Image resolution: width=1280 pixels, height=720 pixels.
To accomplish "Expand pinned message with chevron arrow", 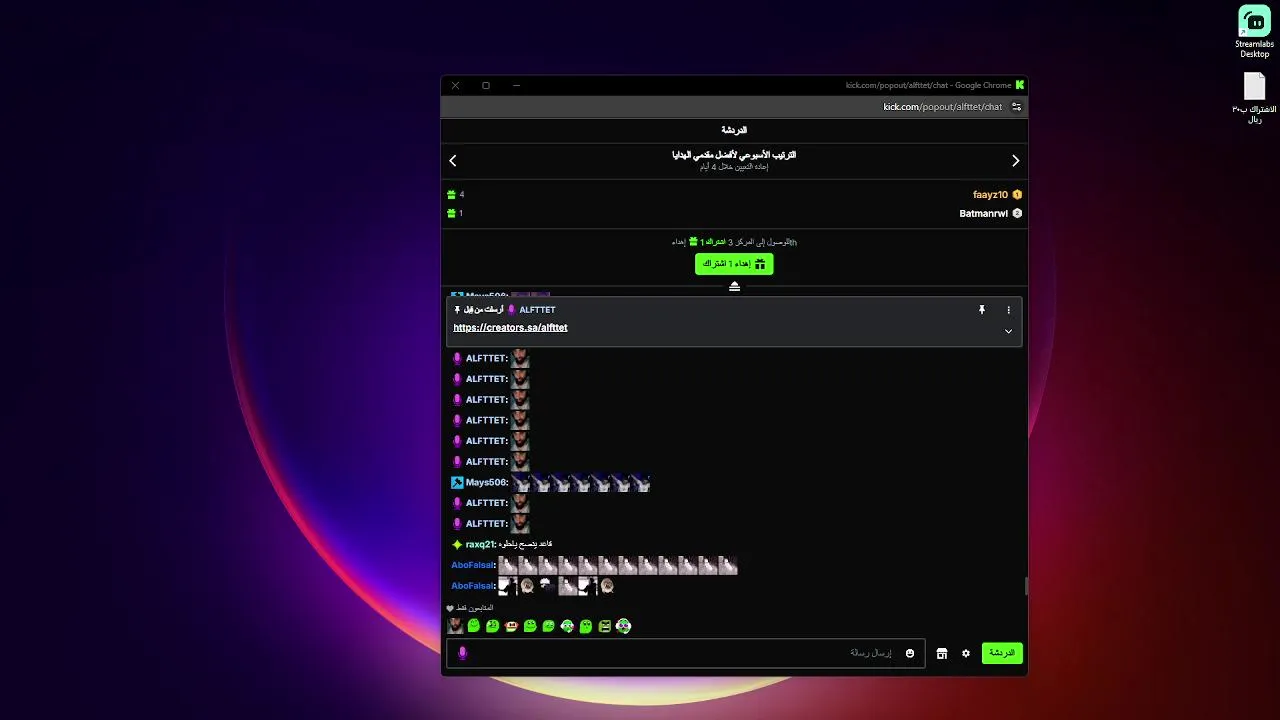I will click(1008, 331).
